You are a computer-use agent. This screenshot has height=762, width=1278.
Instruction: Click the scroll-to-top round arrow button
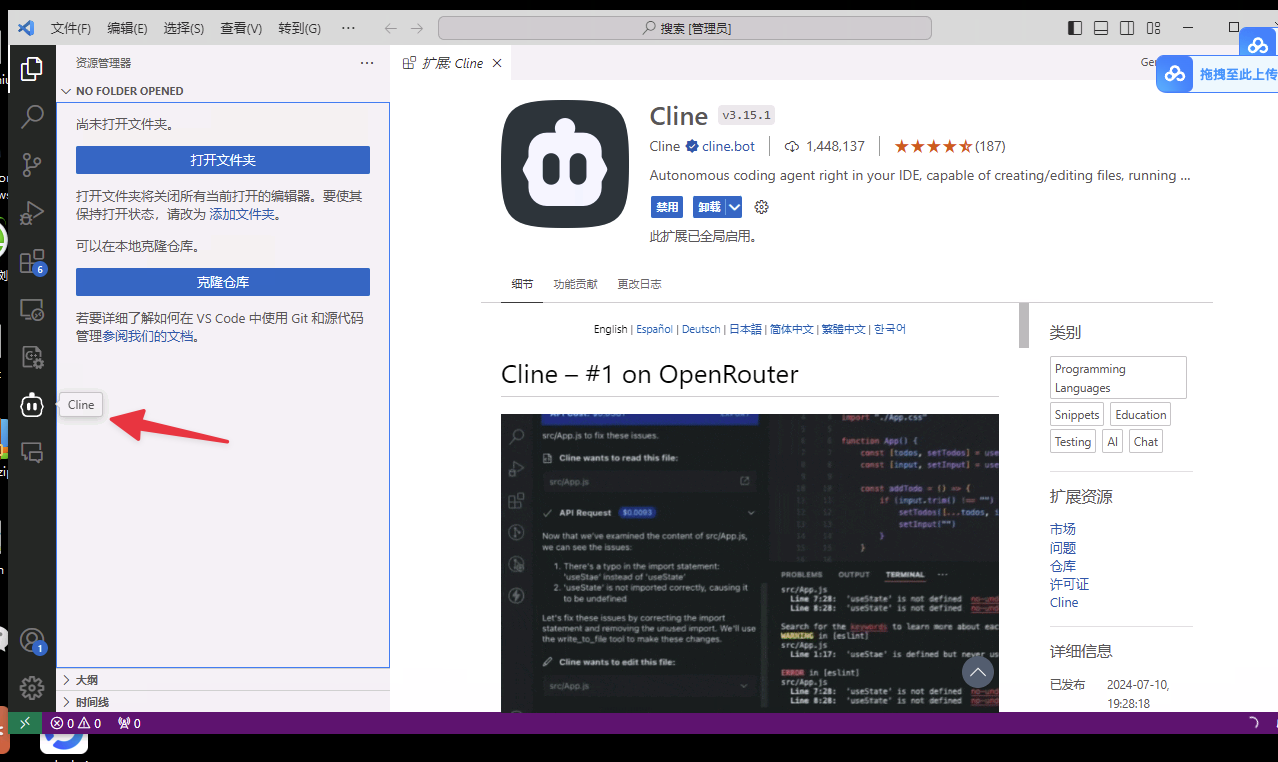tap(977, 672)
